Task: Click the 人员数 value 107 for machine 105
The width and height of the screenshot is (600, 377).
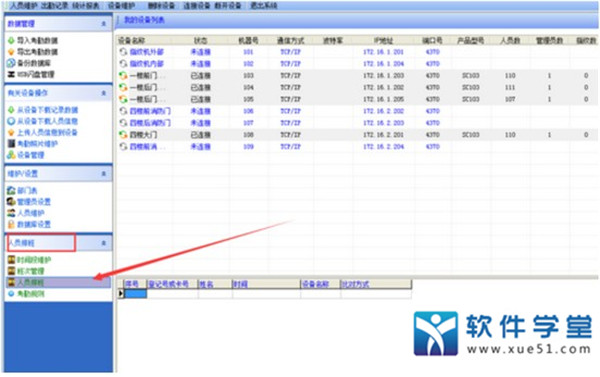Action: pos(510,99)
